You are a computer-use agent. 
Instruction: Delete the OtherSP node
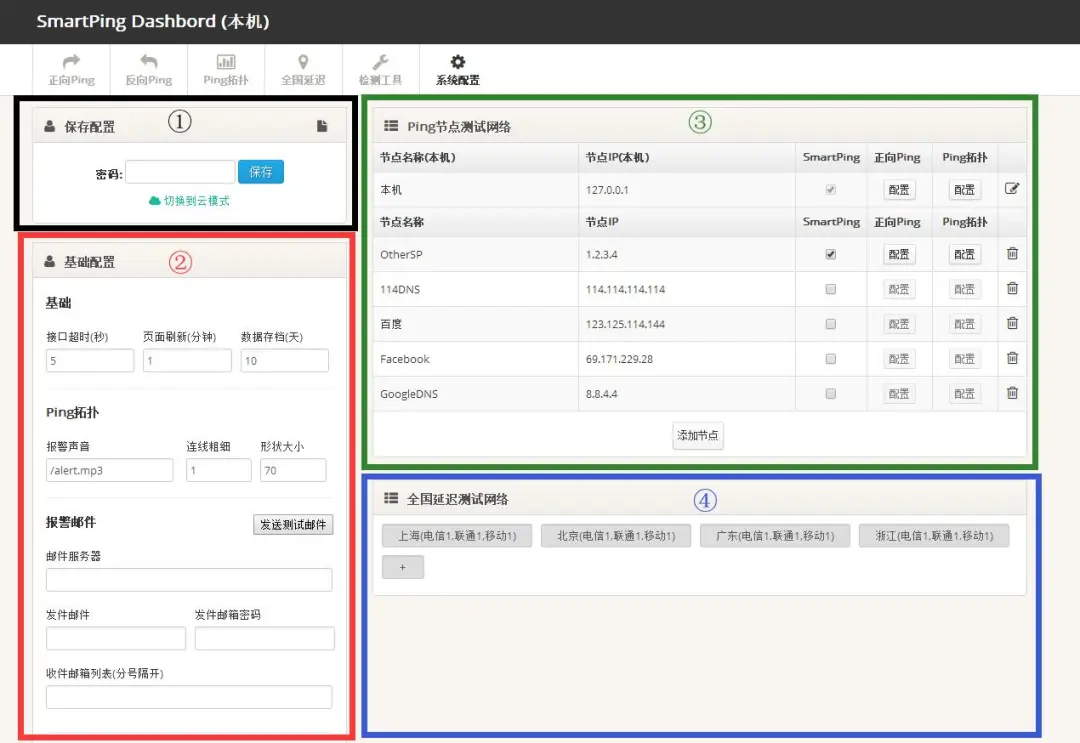pos(1012,253)
